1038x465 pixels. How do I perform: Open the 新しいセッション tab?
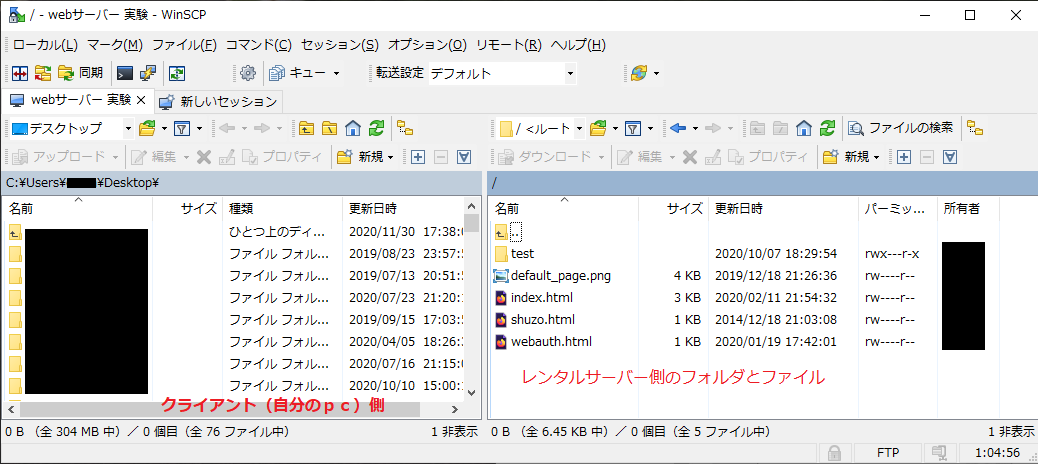(x=219, y=101)
